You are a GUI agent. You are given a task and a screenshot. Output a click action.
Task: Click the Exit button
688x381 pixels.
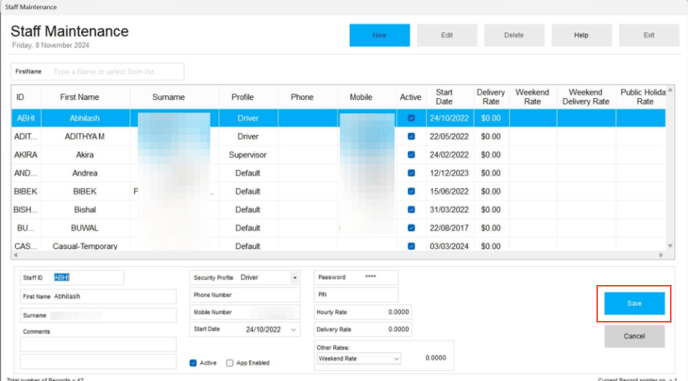pyautogui.click(x=649, y=35)
